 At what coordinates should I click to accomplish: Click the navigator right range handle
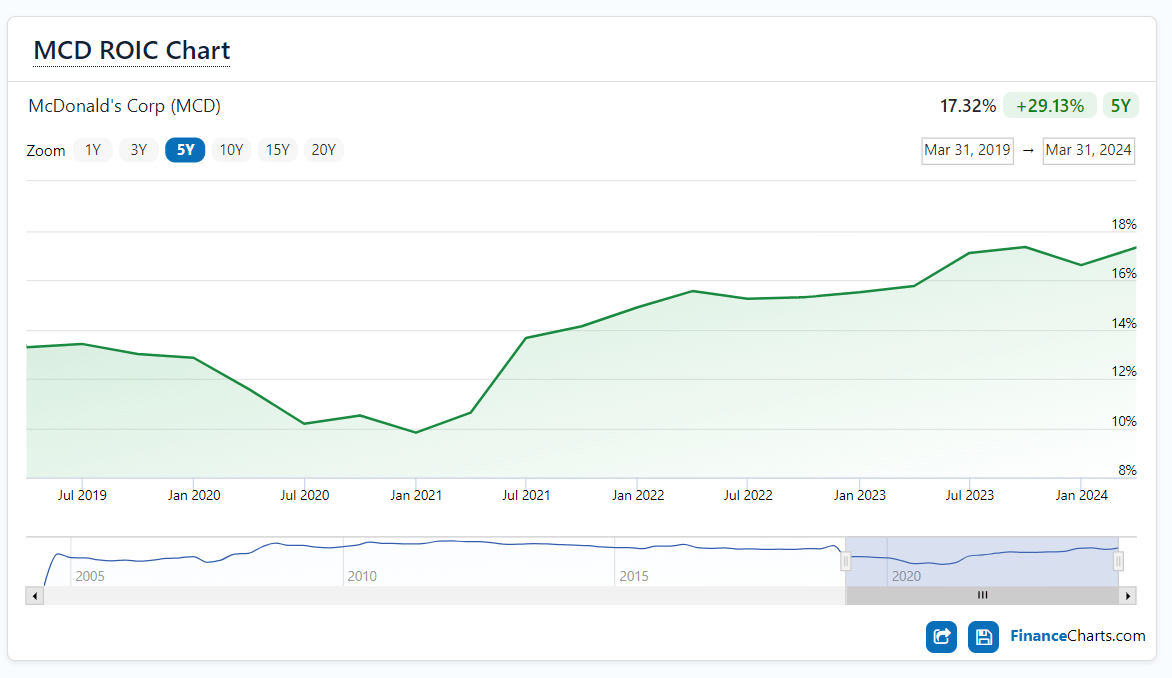coord(1119,561)
